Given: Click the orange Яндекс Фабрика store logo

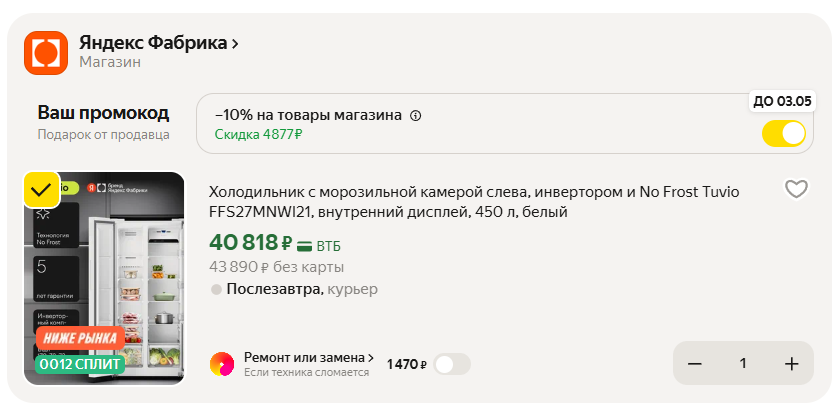Looking at the screenshot, I should coord(45,52).
